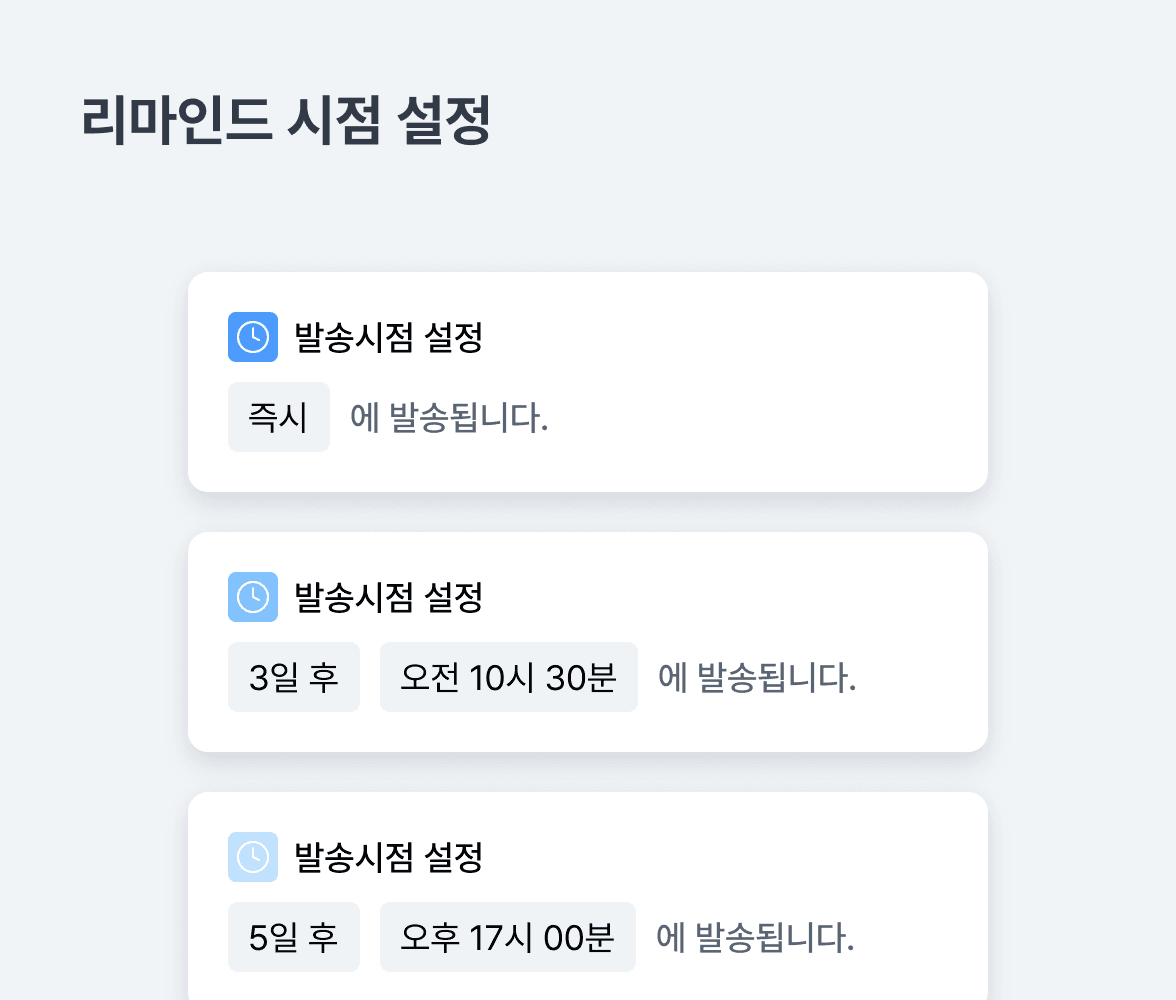The image size is (1176, 1000).
Task: Open the 오전 10시 30분 time picker
Action: coord(508,677)
